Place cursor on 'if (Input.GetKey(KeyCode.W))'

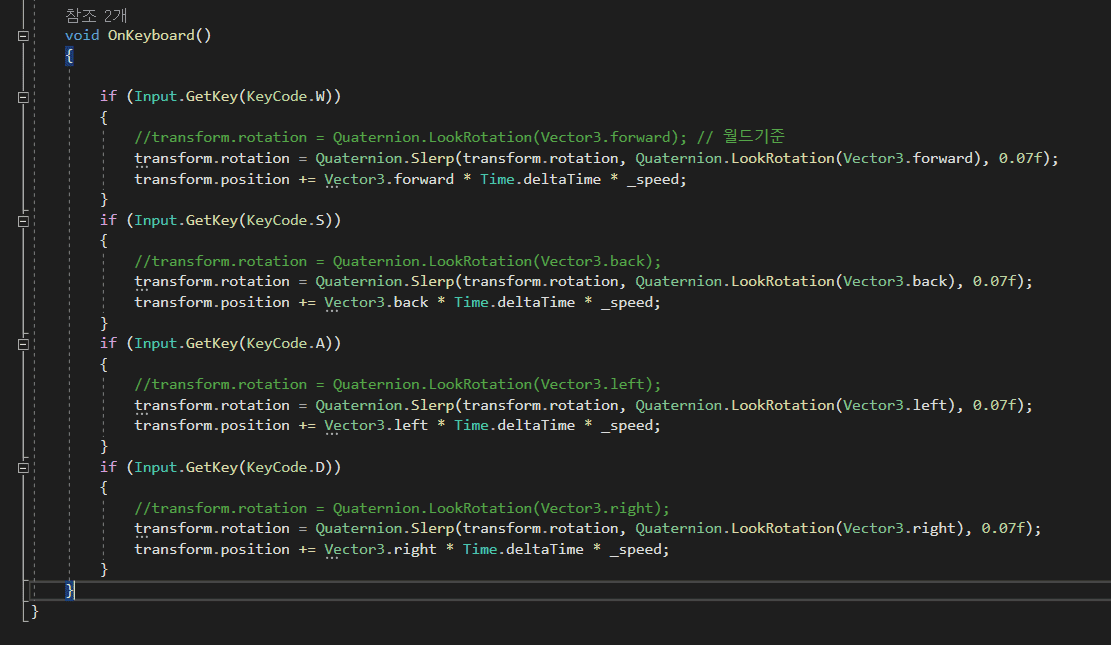pos(220,96)
